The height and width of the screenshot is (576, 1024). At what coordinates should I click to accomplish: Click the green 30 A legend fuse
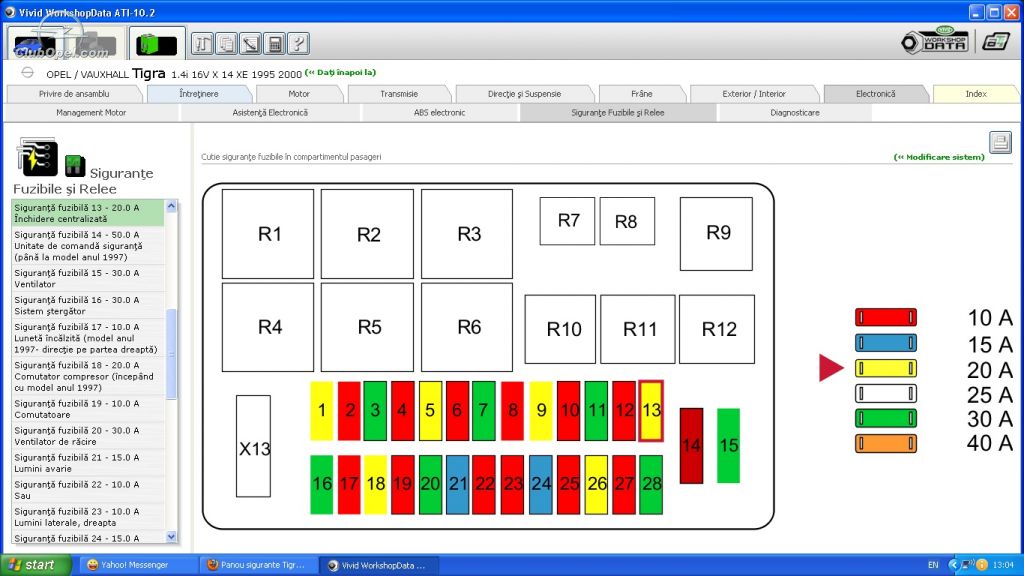(x=886, y=418)
